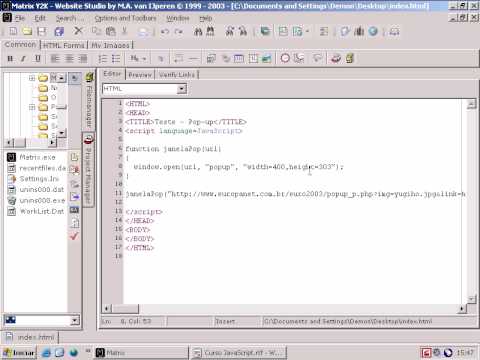Click the Matrix taskbar button
Viewport: 480px width, 360px height.
[141, 353]
